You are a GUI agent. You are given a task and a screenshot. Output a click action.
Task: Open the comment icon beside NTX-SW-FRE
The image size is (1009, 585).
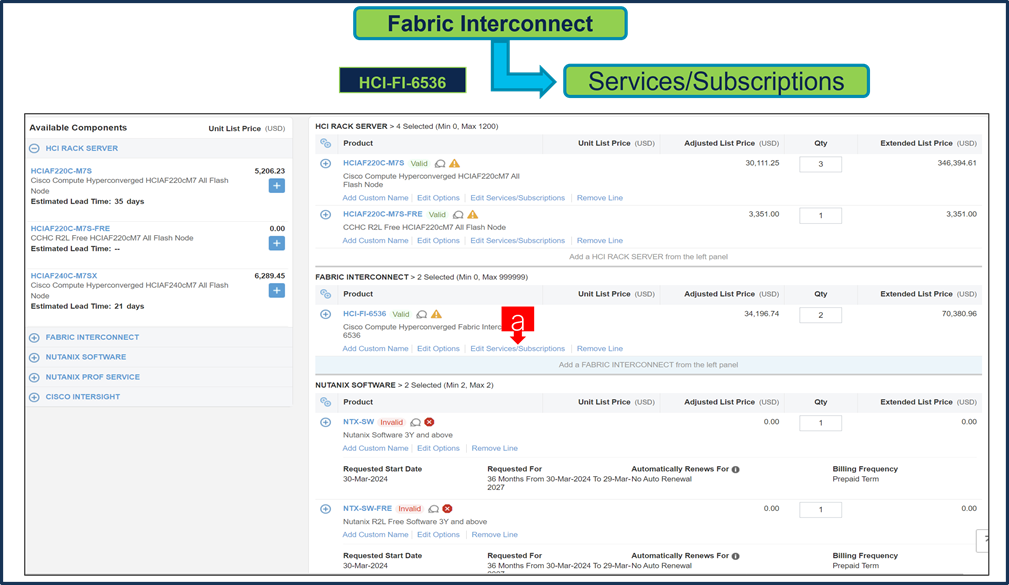click(434, 508)
